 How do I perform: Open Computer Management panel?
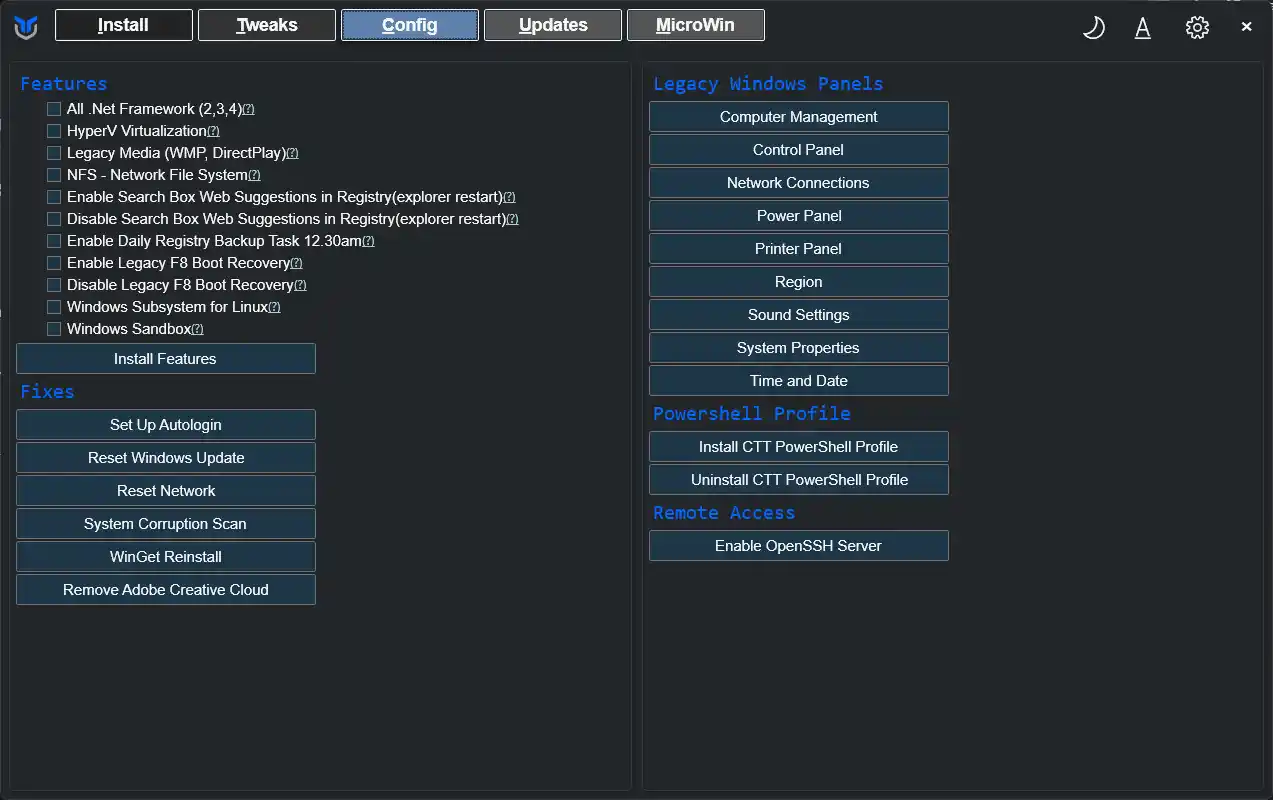point(799,117)
